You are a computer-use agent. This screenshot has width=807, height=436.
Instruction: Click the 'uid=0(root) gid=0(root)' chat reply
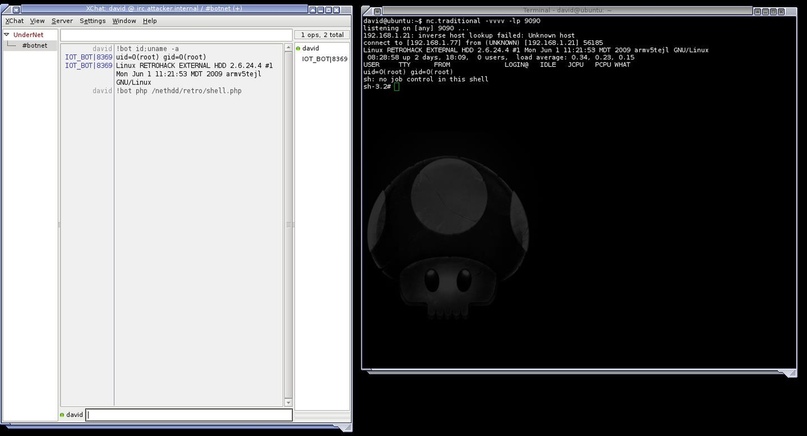point(161,57)
